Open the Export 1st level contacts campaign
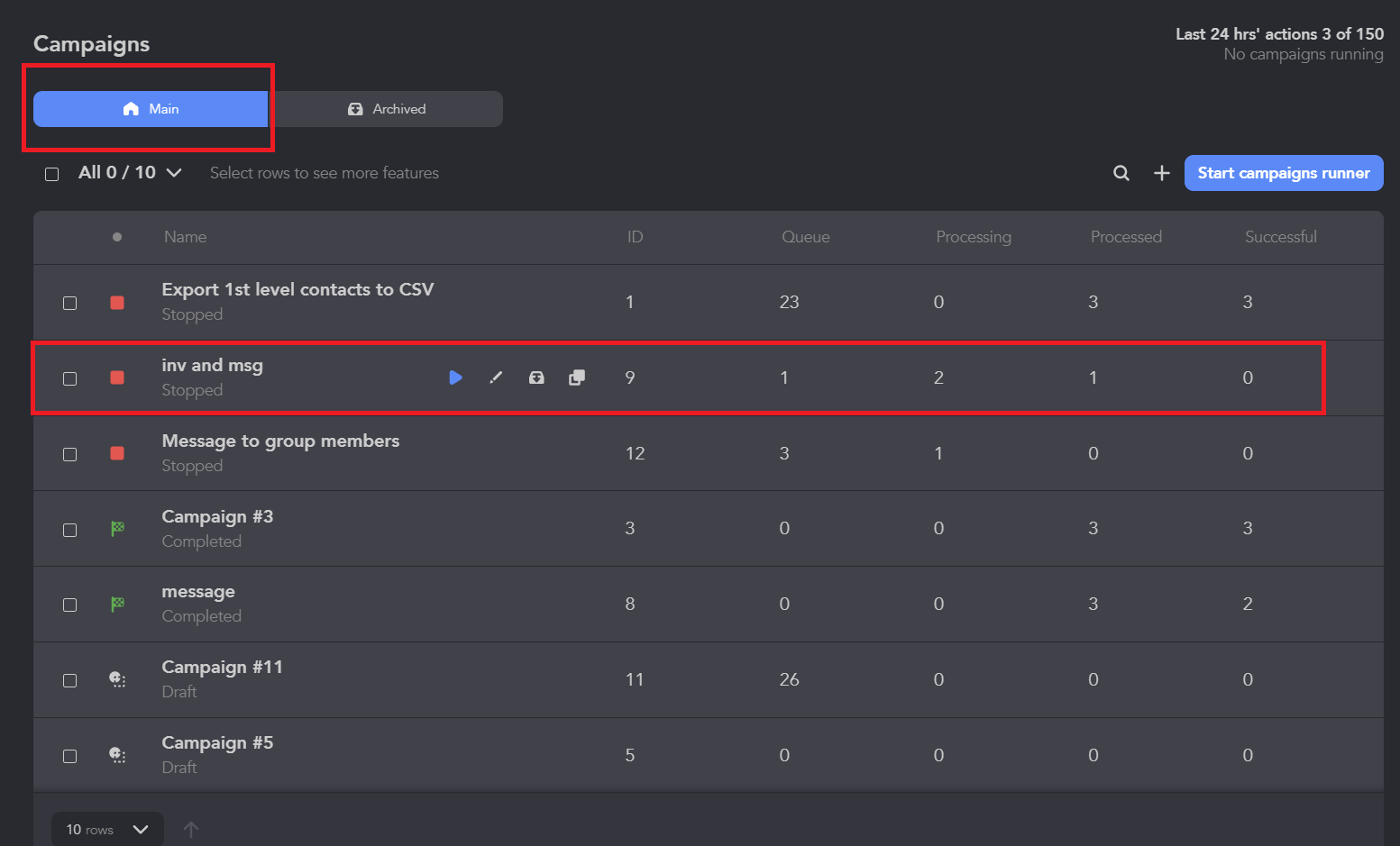The width and height of the screenshot is (1400, 846). [297, 289]
